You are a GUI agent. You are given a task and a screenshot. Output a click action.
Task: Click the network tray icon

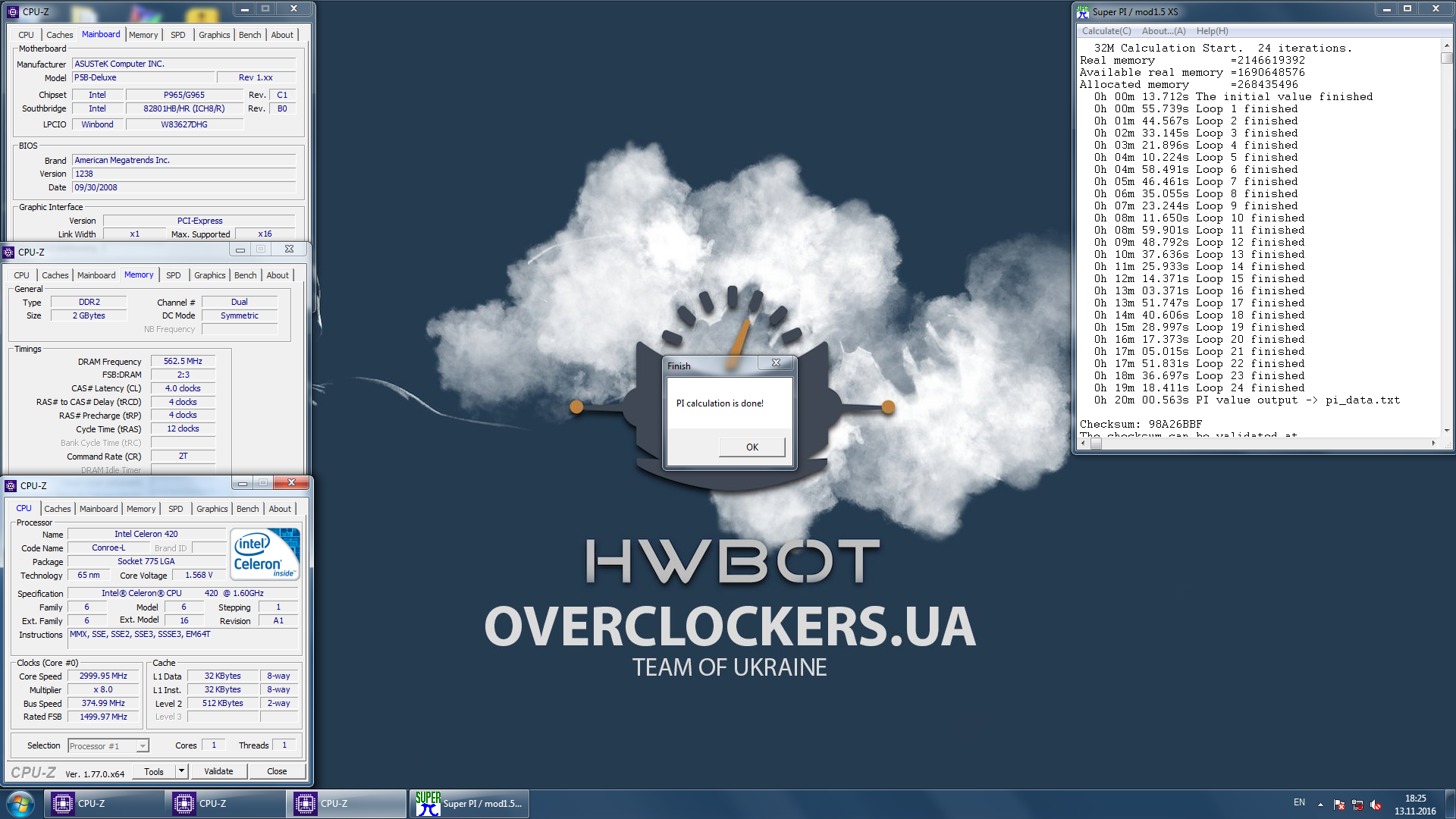point(1357,805)
